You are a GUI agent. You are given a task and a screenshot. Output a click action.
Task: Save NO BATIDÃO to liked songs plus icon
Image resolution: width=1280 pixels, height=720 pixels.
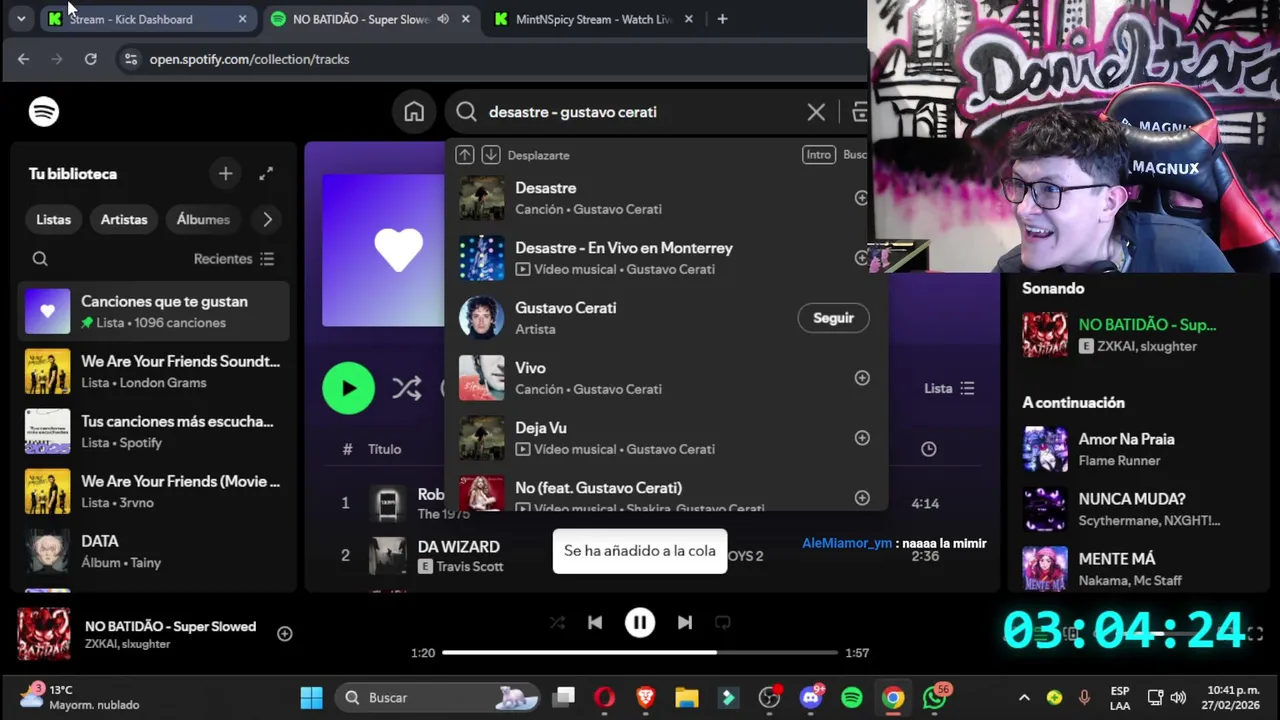point(285,634)
